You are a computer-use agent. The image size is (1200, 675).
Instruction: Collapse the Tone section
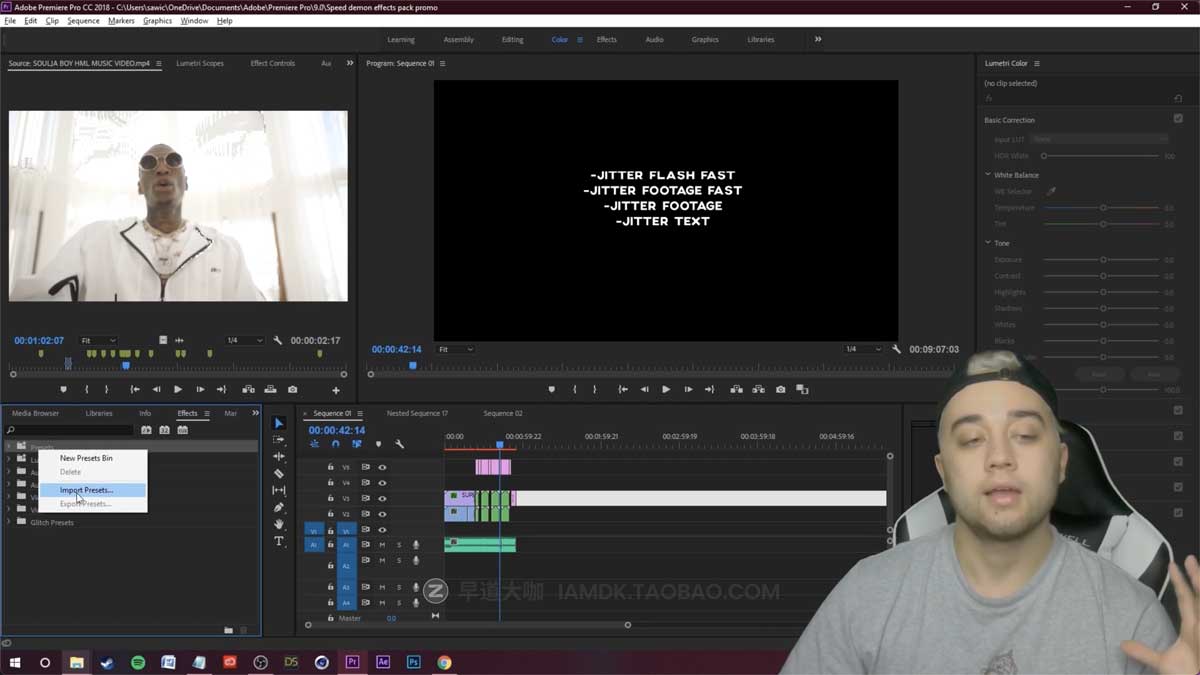pos(987,243)
